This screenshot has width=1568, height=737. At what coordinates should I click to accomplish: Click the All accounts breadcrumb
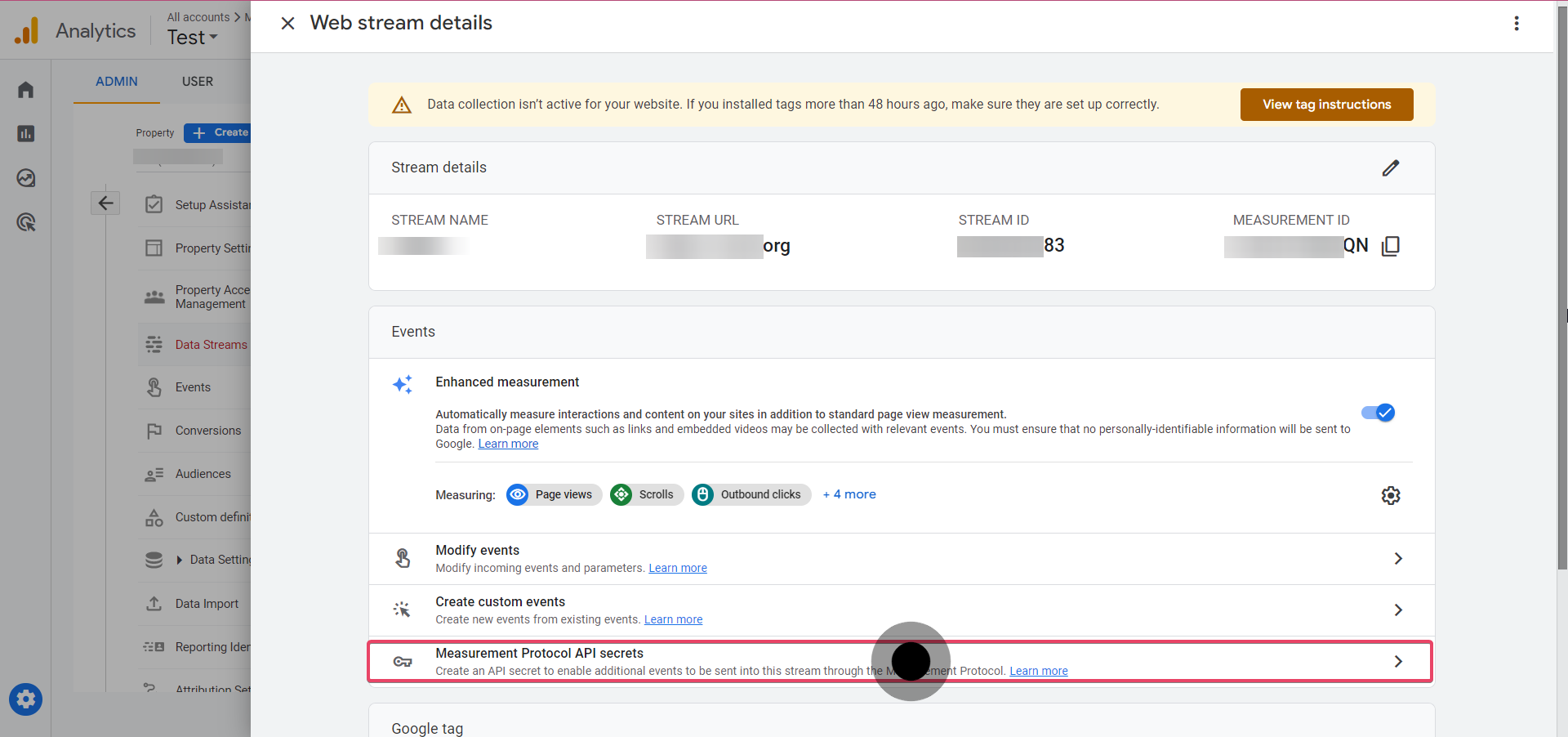(198, 17)
